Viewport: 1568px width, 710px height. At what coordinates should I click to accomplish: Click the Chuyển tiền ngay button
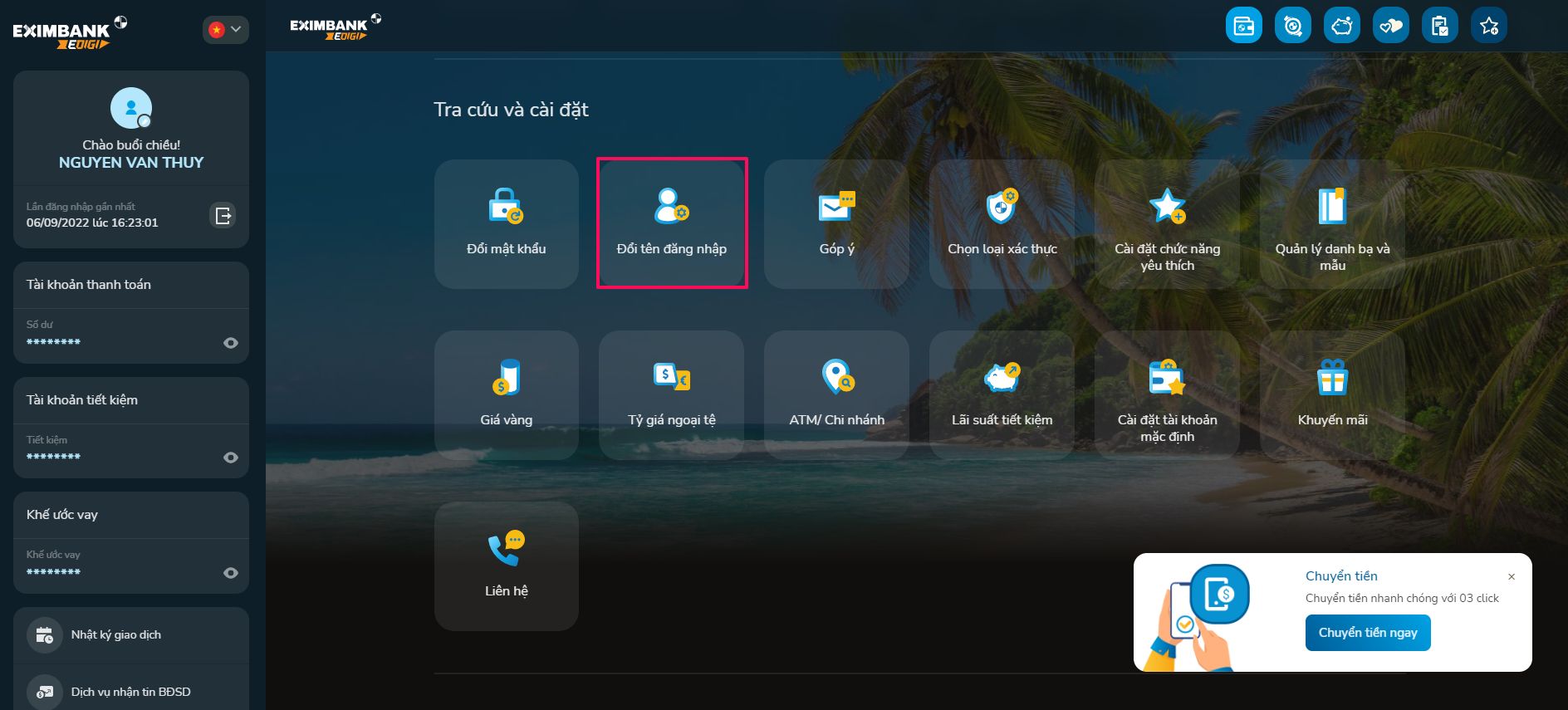pyautogui.click(x=1367, y=633)
